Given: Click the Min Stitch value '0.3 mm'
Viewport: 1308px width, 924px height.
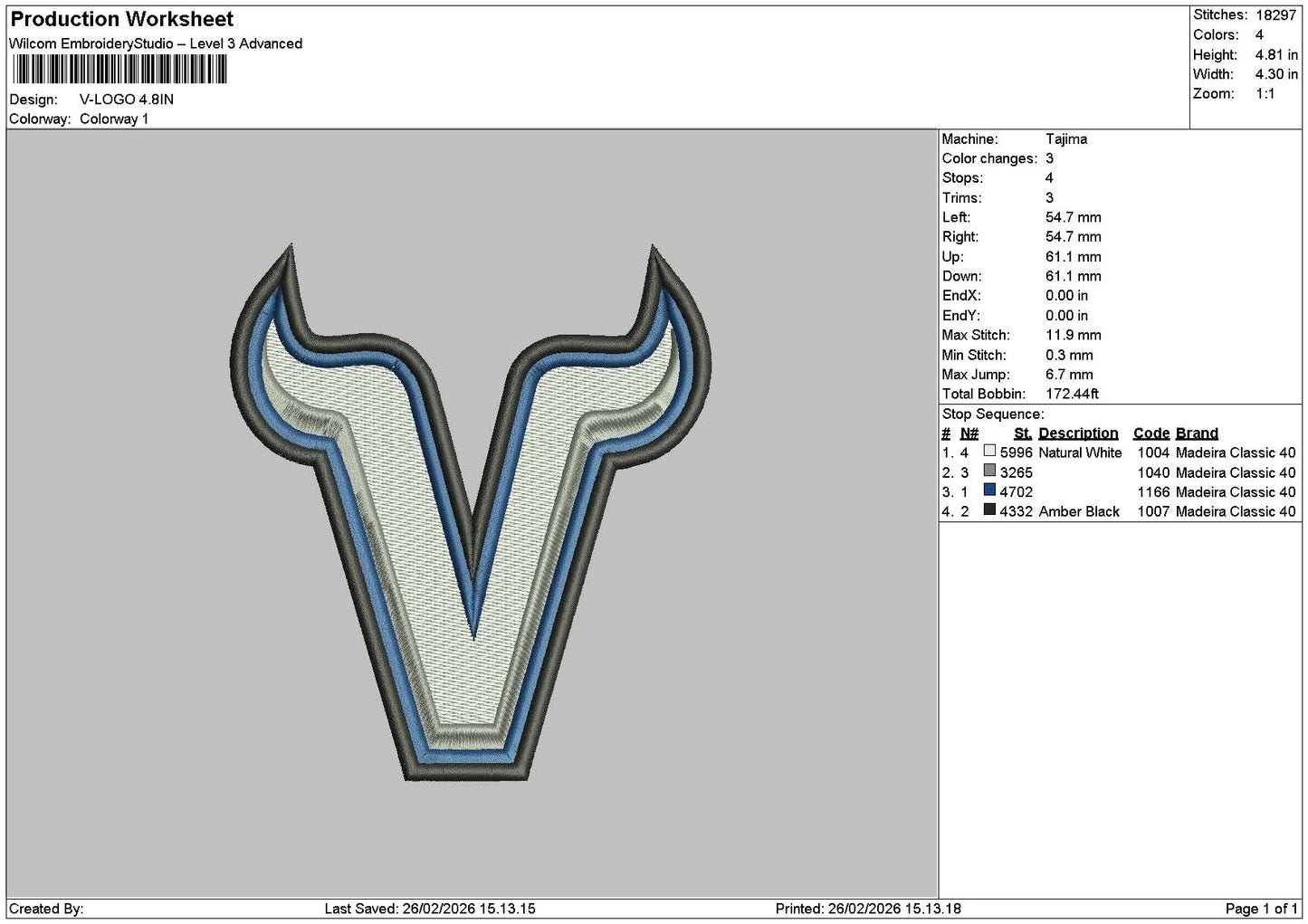Looking at the screenshot, I should pos(1069,355).
